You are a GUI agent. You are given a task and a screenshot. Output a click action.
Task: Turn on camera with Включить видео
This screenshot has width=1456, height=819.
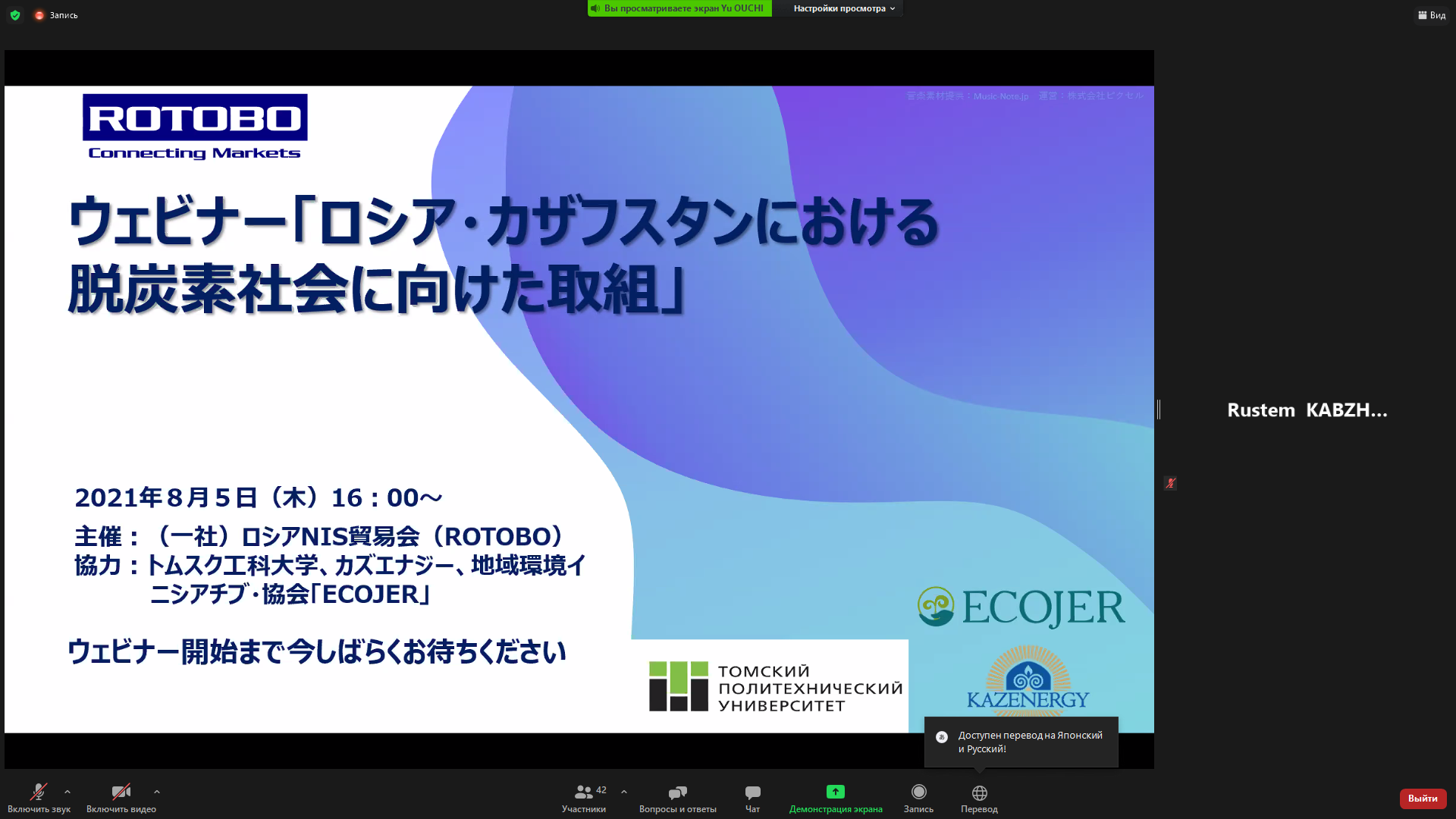click(x=121, y=798)
